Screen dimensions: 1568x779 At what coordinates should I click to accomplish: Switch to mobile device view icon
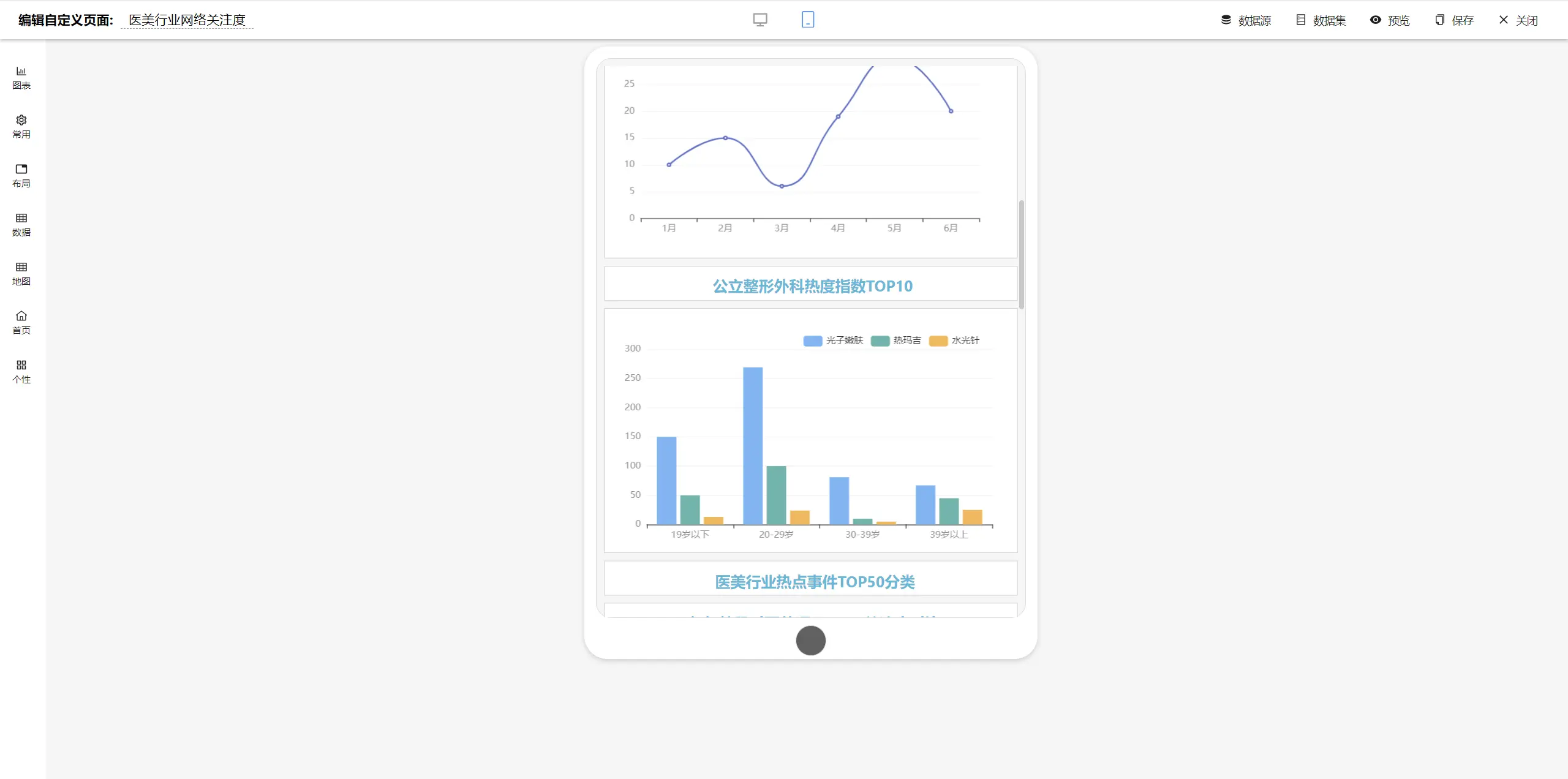808,20
